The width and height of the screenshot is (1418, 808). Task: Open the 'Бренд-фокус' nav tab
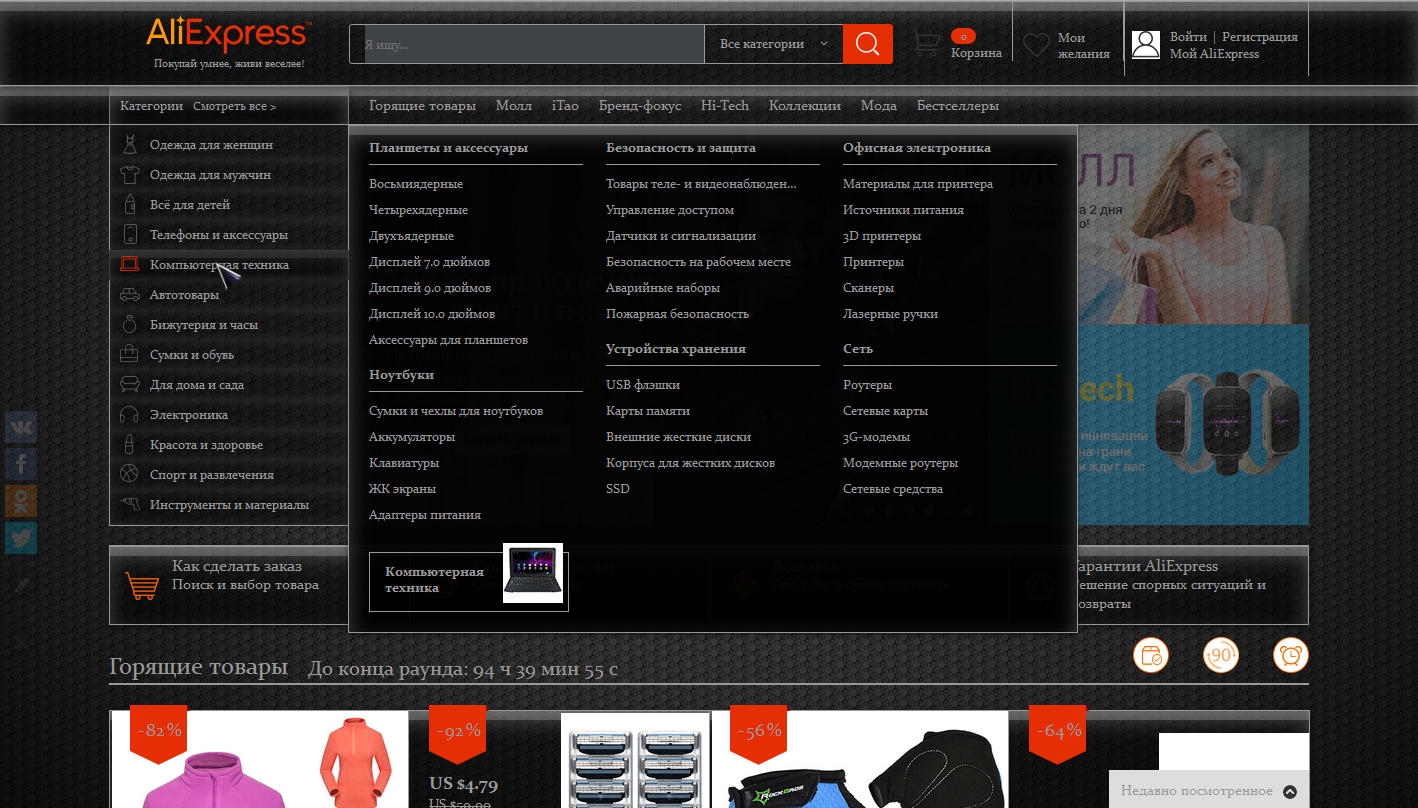point(640,106)
